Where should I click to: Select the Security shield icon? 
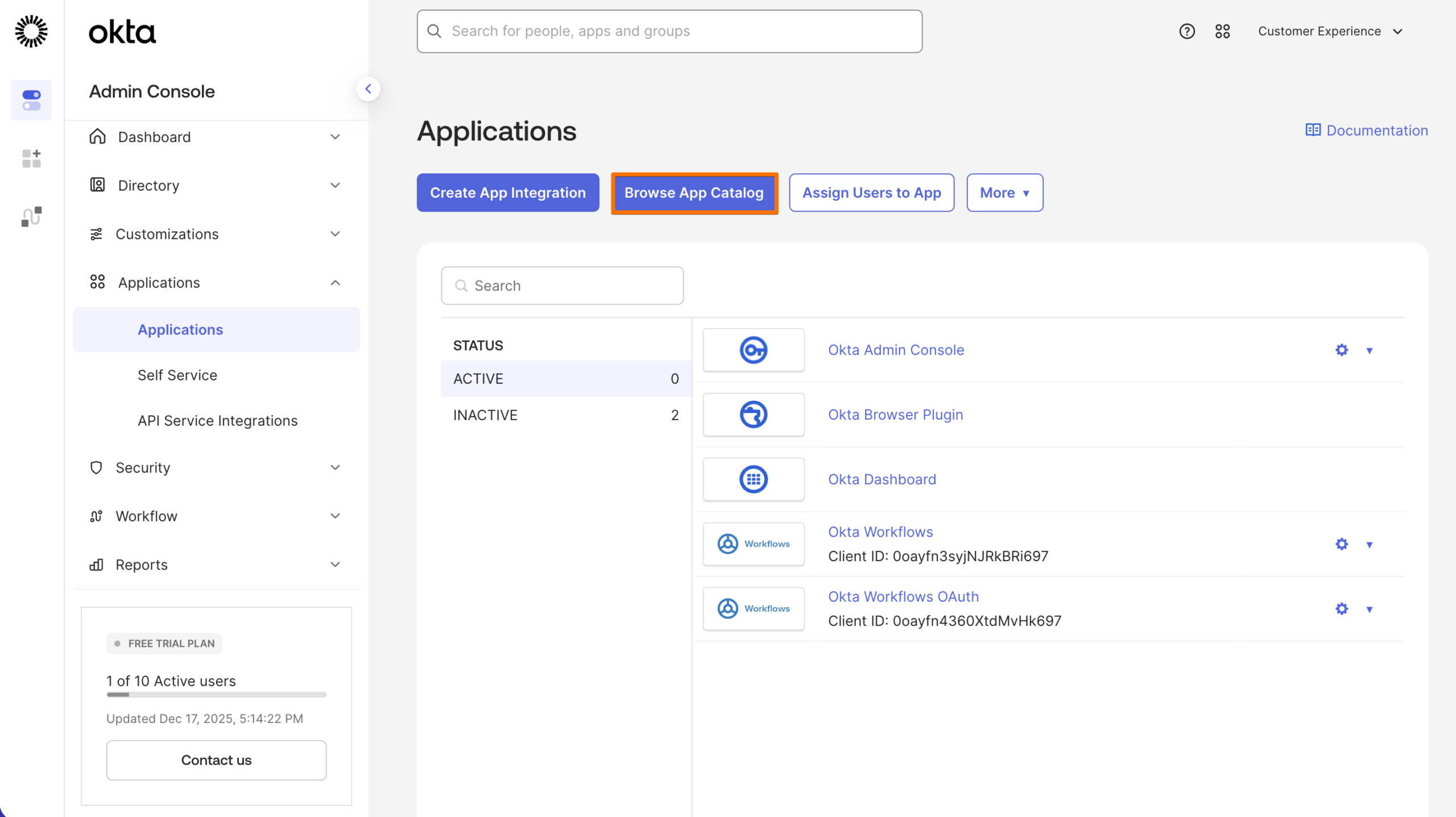click(96, 467)
